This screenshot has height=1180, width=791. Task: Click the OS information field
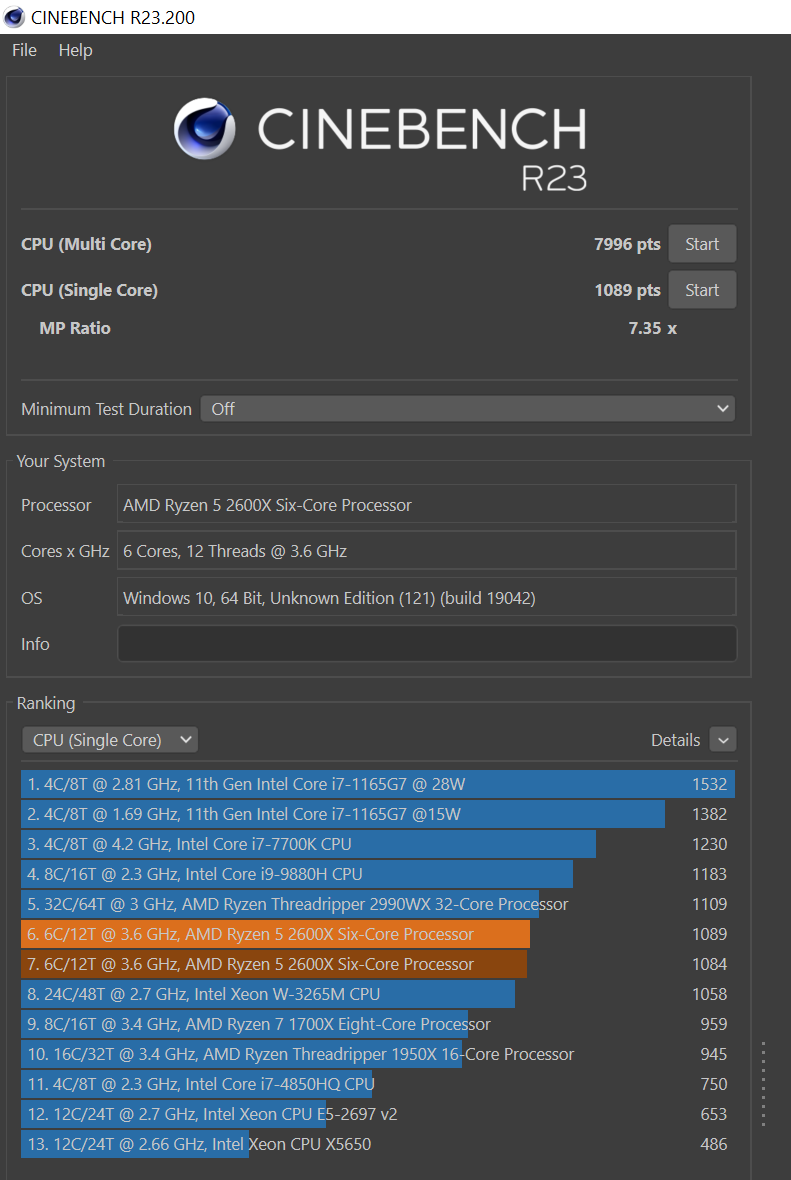pyautogui.click(x=426, y=598)
